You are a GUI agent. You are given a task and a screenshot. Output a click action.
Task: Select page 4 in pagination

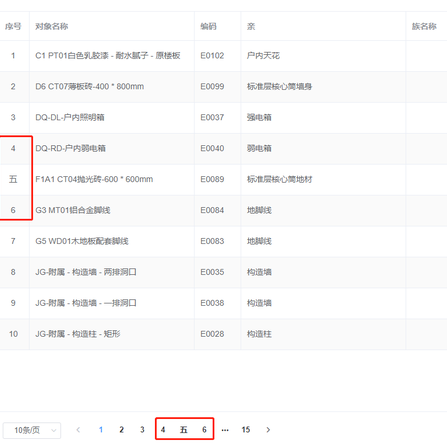(163, 430)
